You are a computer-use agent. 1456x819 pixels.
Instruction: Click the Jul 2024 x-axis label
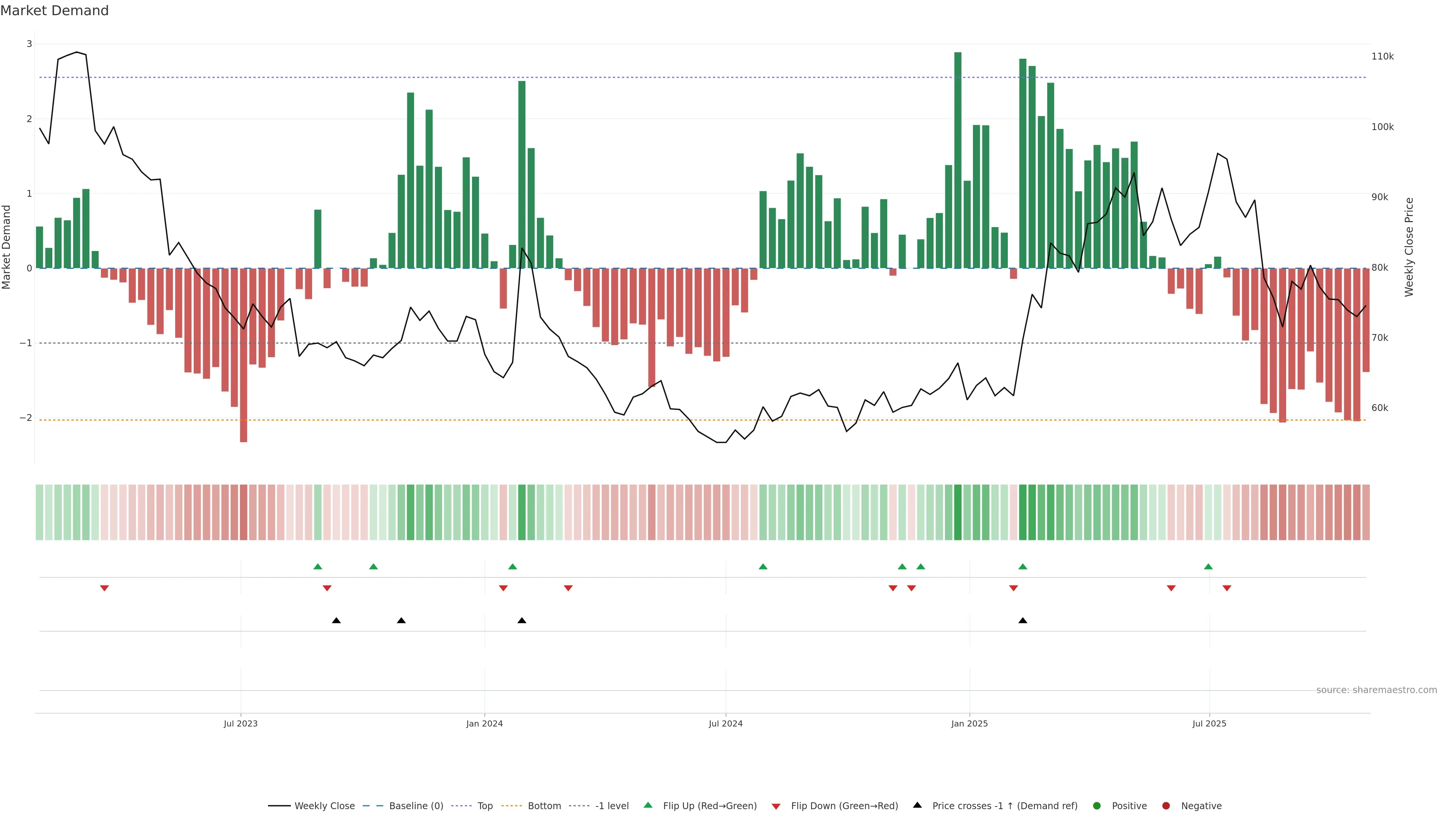[x=726, y=723]
